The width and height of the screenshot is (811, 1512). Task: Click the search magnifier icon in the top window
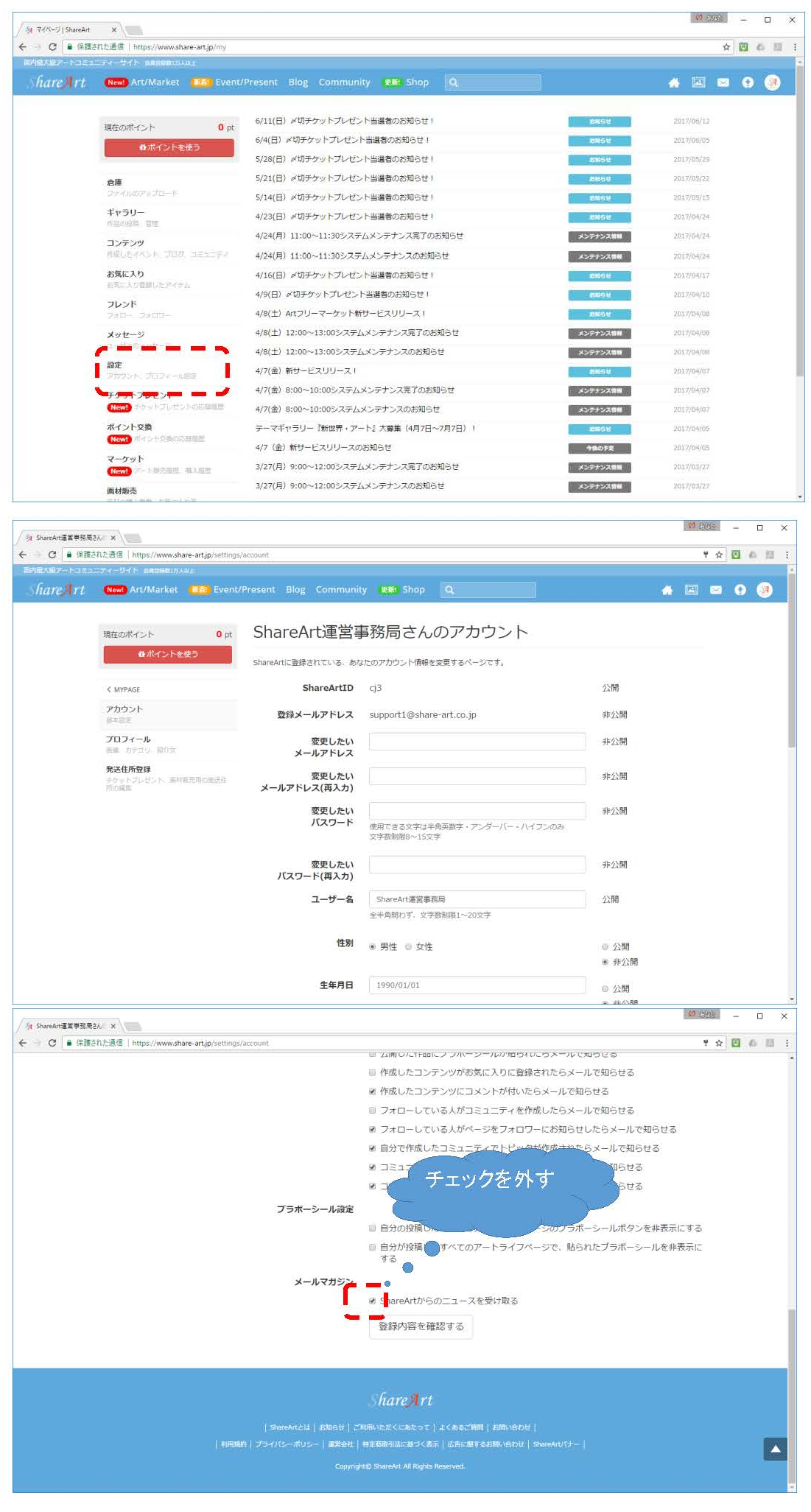point(454,82)
